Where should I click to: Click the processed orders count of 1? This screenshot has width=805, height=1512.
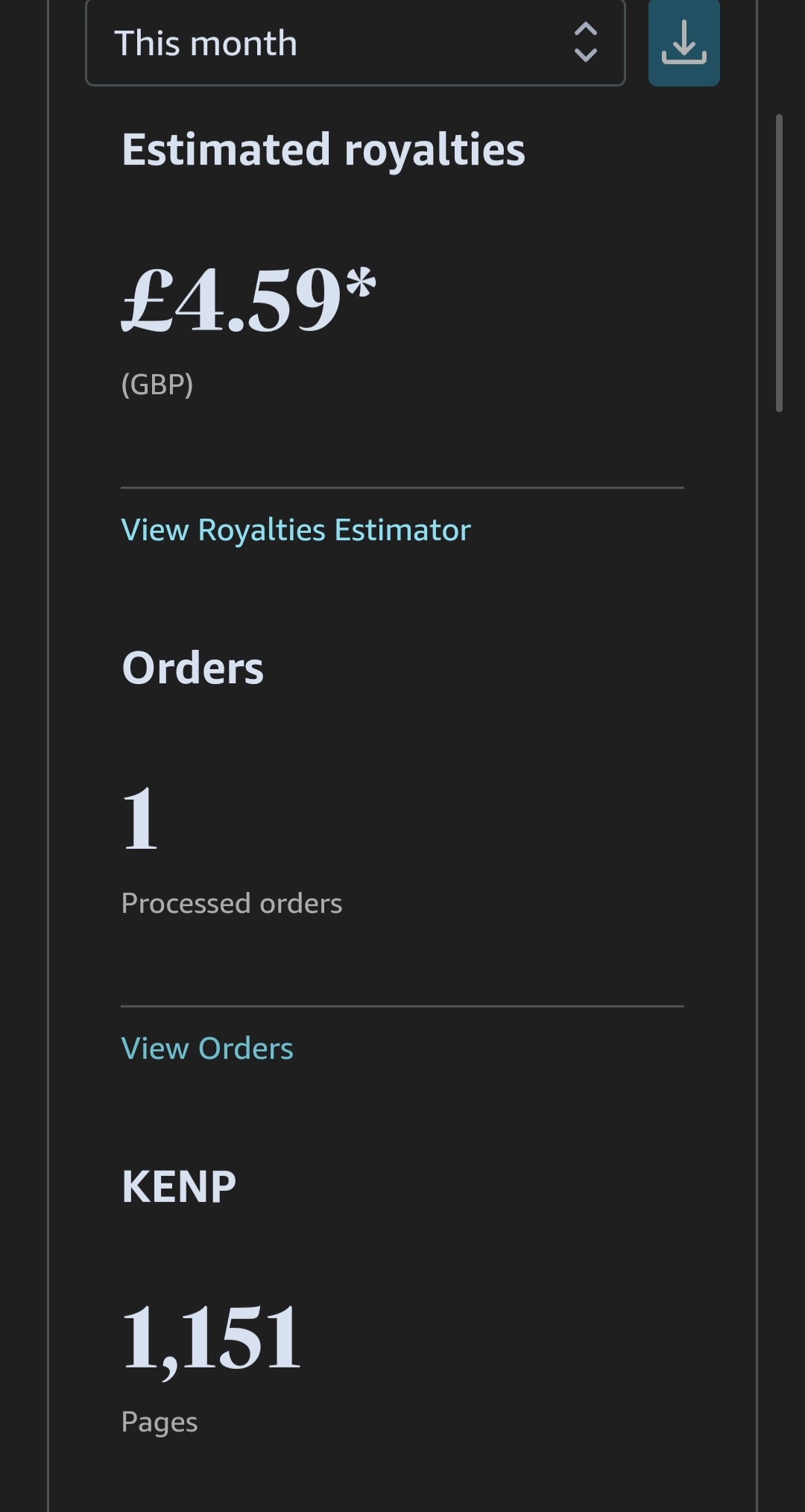coord(141,819)
